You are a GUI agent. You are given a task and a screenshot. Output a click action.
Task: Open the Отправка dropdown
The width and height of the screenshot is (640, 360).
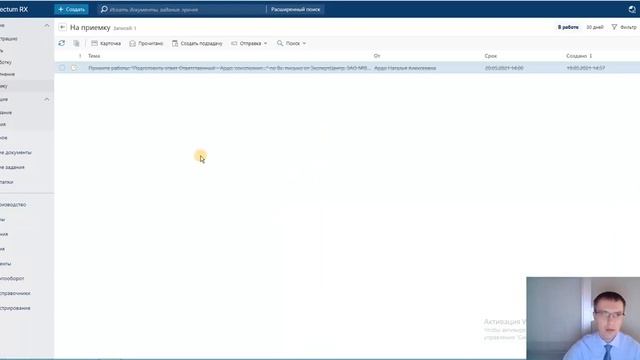(249, 43)
